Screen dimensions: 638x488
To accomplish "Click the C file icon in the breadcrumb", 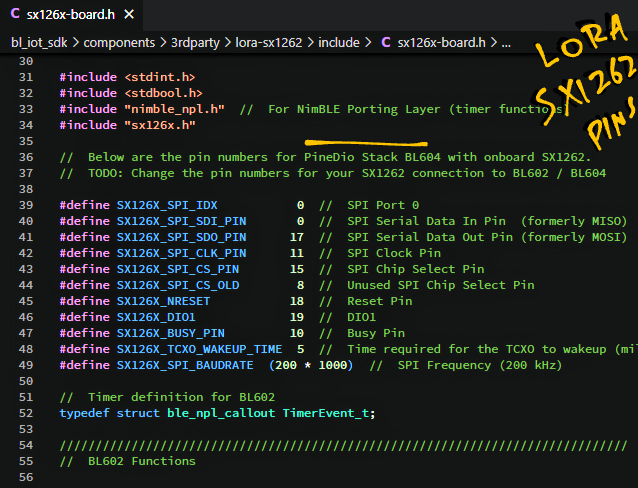I will pyautogui.click(x=385, y=42).
